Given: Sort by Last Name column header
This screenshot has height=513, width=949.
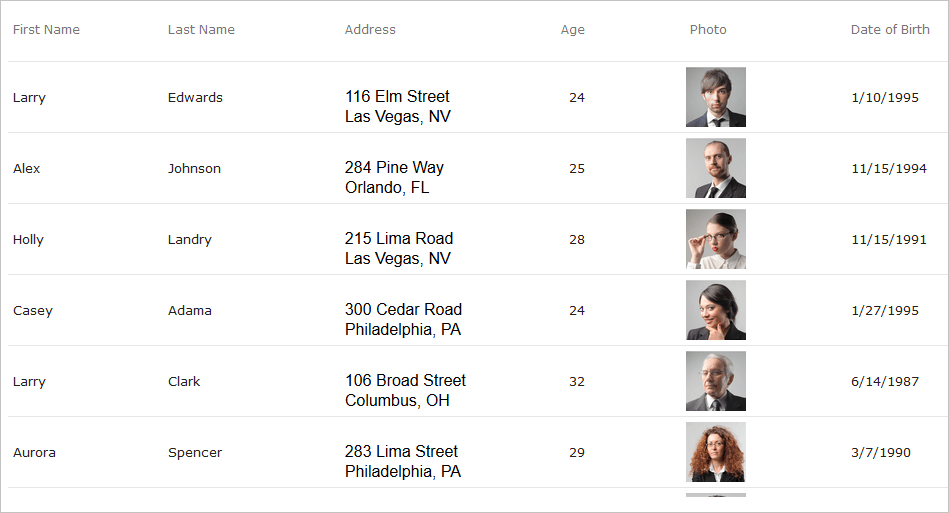Looking at the screenshot, I should pos(201,30).
